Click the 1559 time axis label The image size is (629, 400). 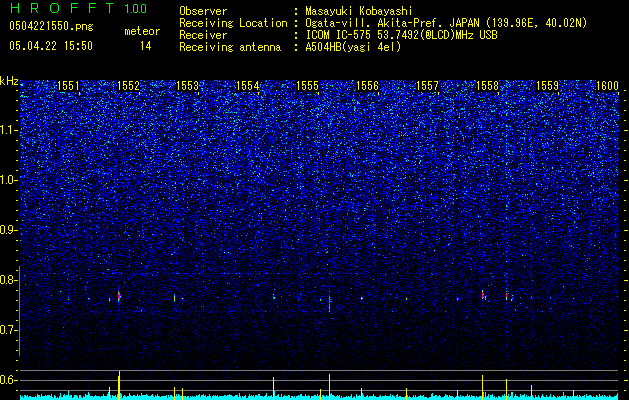(x=548, y=86)
